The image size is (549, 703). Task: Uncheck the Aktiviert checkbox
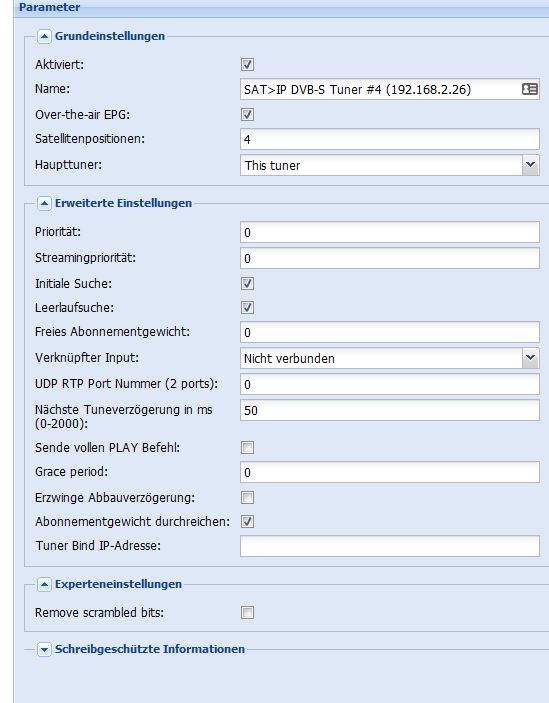pos(247,65)
